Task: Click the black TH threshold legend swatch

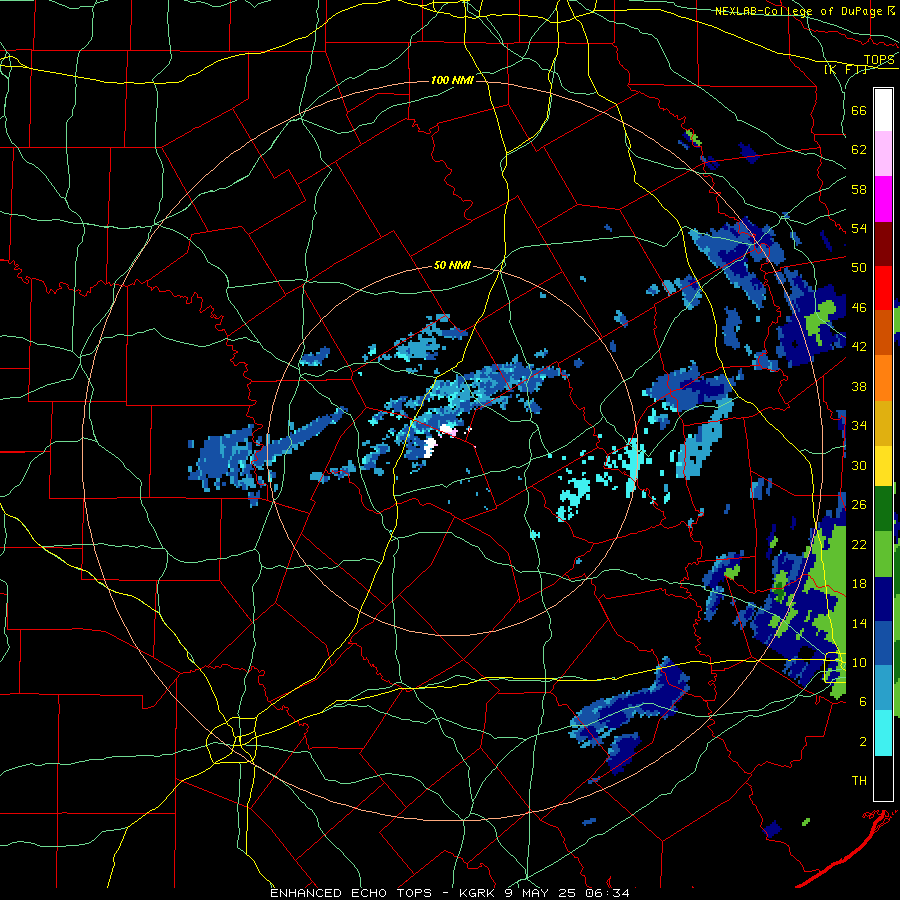Action: click(883, 778)
